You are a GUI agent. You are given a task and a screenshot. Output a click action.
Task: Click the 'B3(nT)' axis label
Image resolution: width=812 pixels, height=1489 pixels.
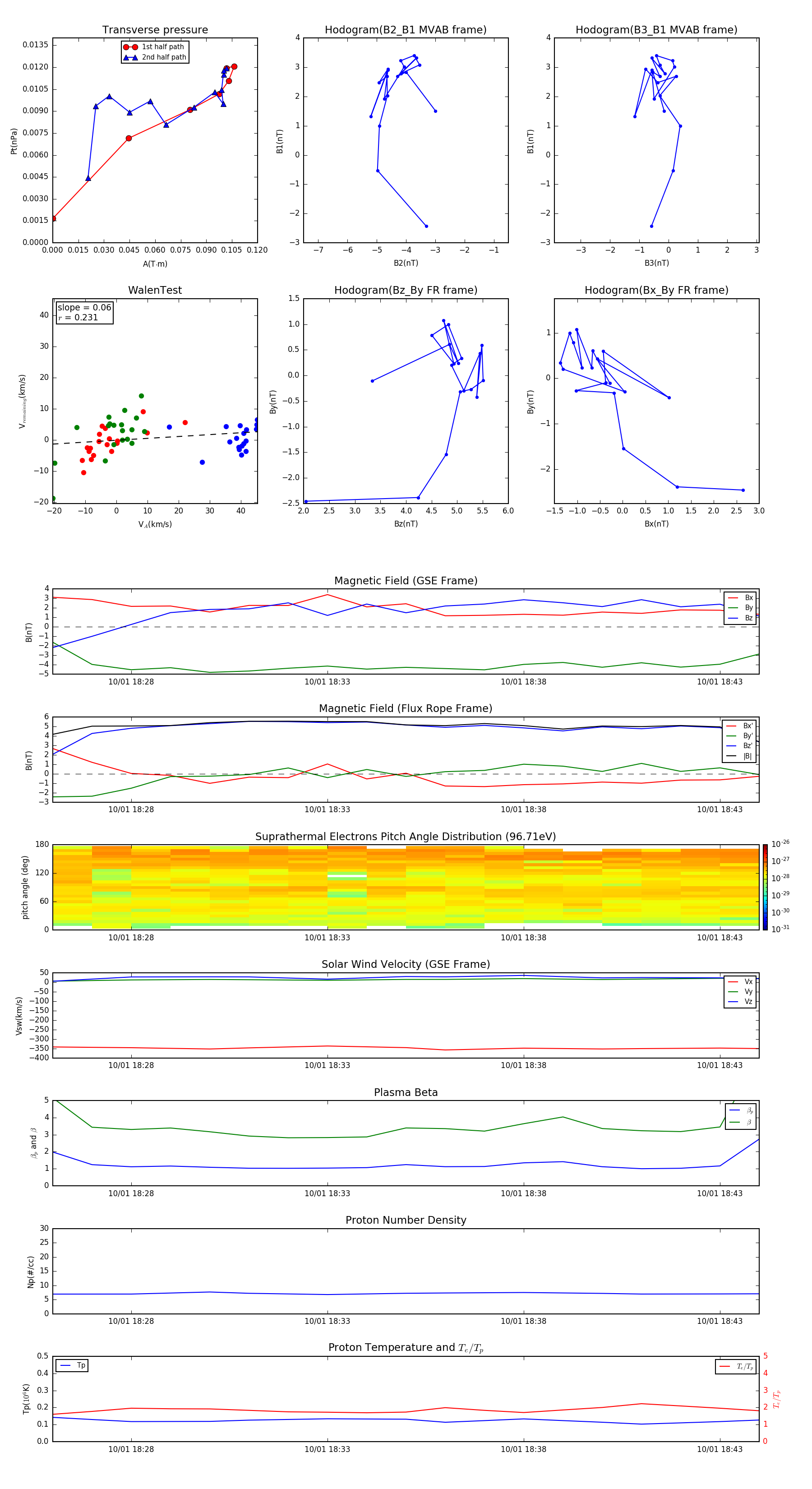(656, 263)
